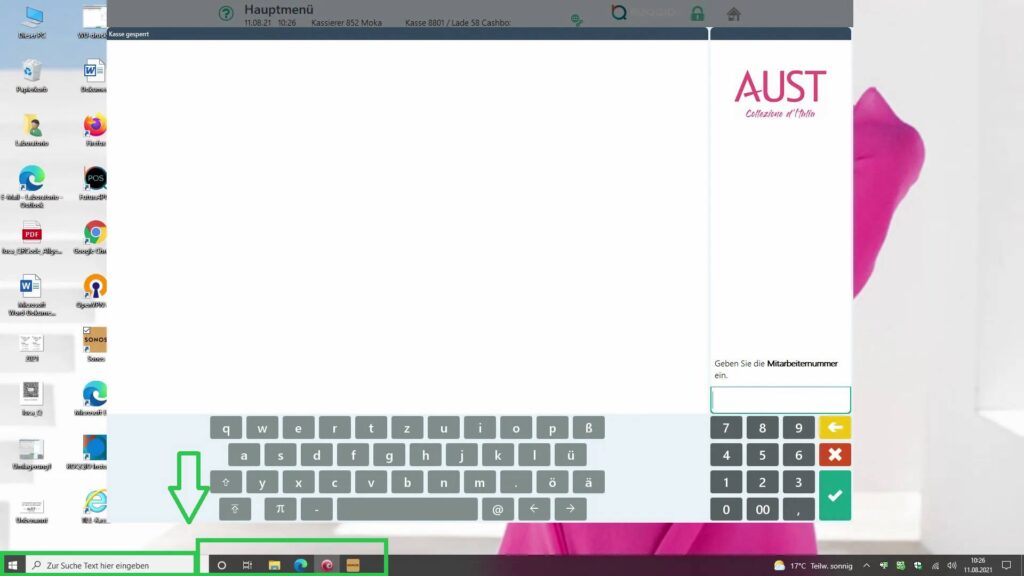Expand the system tray hidden icons chevron
1024x576 pixels.
pyautogui.click(x=866, y=565)
